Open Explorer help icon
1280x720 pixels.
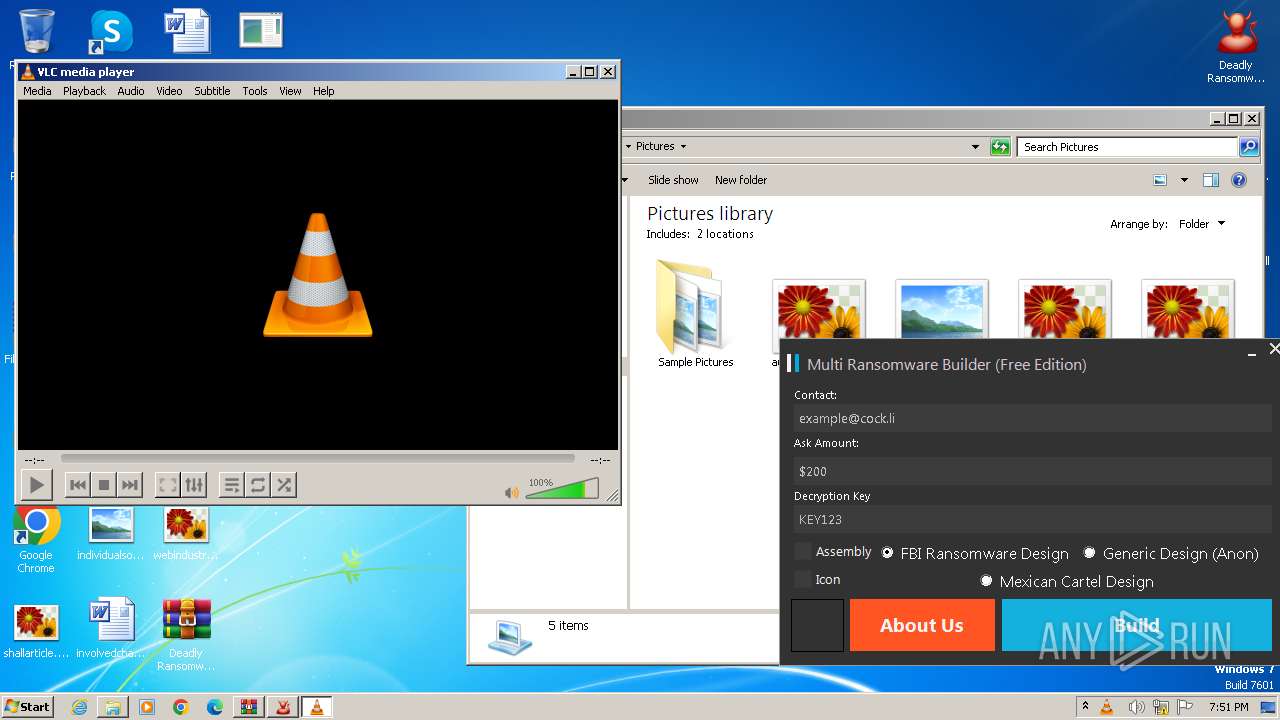(x=1239, y=181)
